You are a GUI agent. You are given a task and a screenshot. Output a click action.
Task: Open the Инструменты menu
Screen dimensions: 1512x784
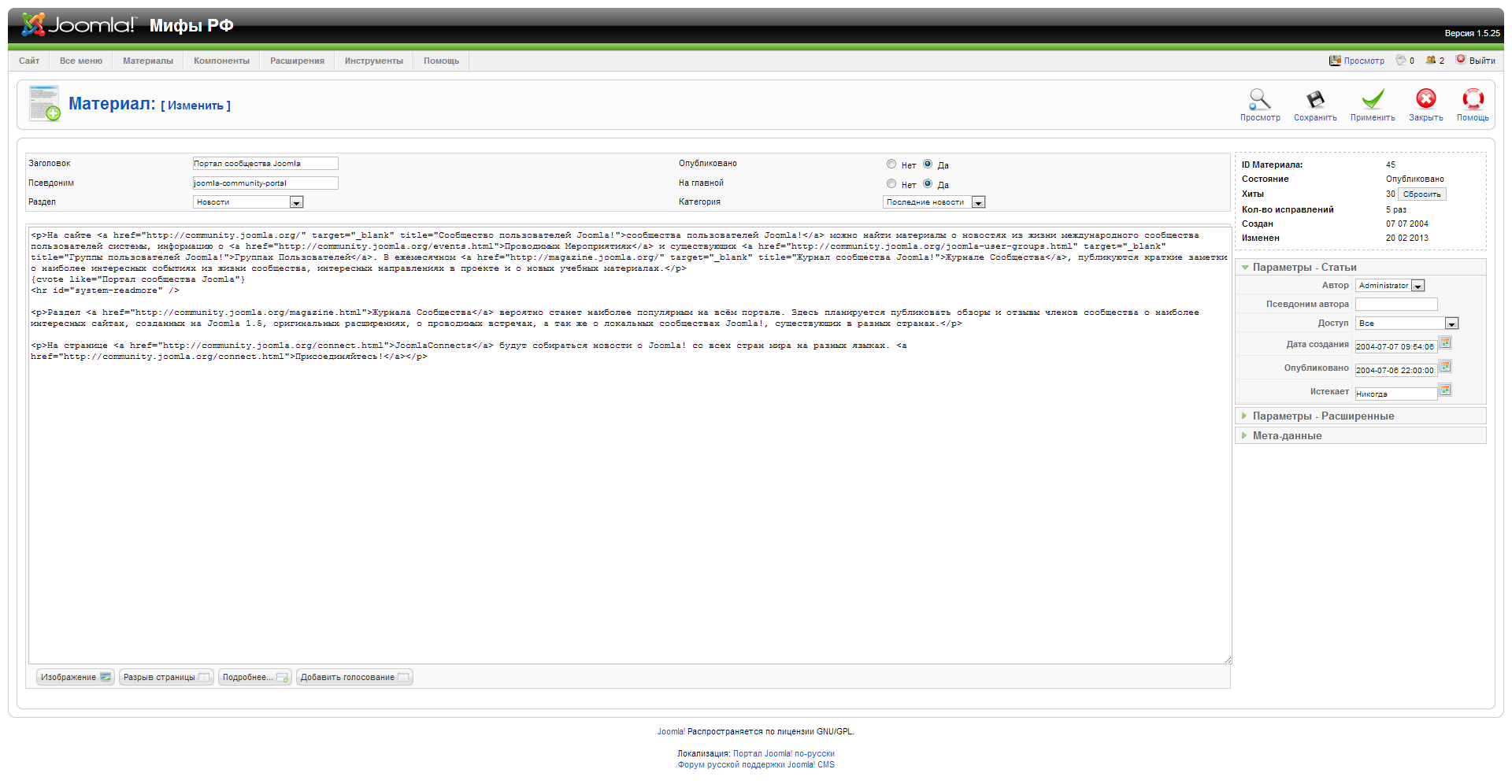click(x=374, y=61)
